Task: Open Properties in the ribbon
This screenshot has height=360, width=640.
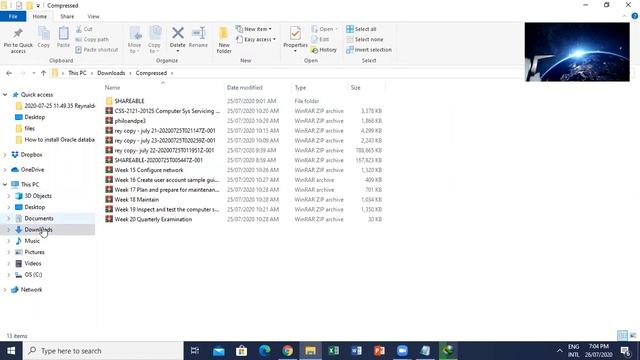Action: click(295, 39)
